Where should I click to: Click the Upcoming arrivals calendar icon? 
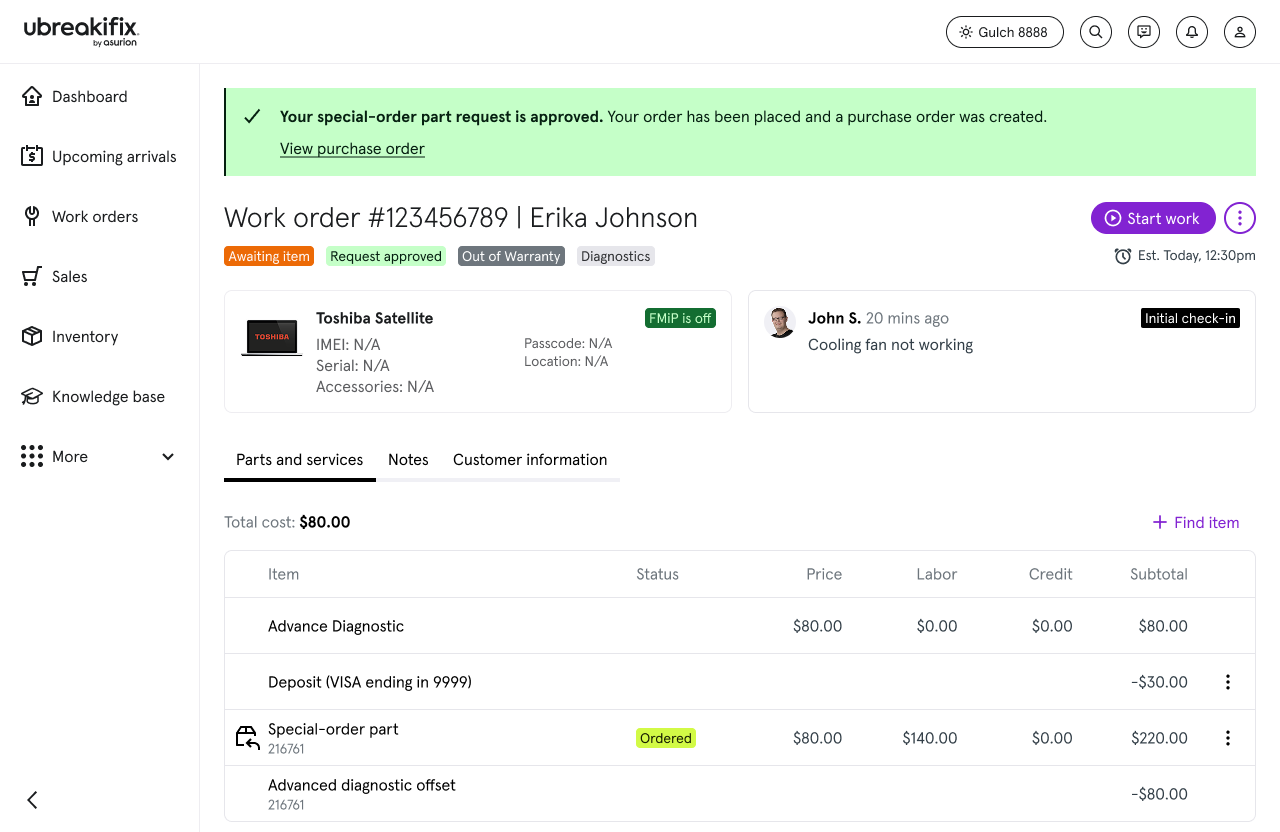tap(32, 156)
